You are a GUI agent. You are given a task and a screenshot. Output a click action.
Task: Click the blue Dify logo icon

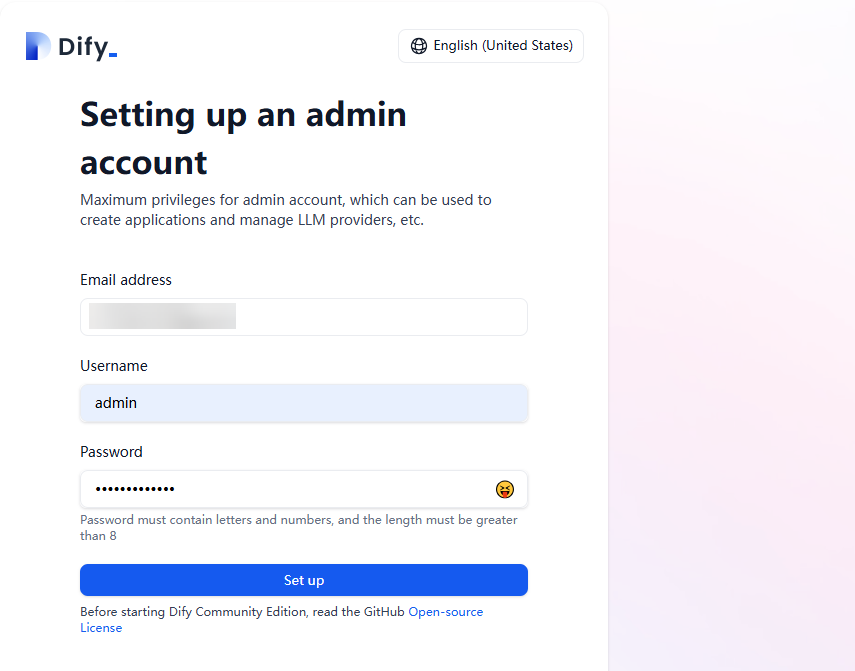tap(38, 46)
